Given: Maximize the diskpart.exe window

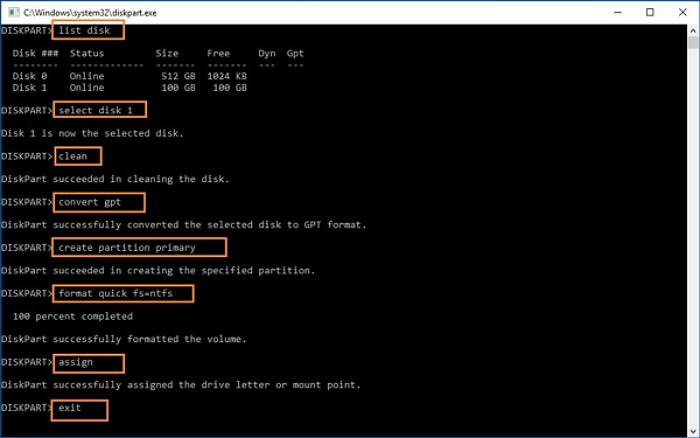Looking at the screenshot, I should coord(650,12).
